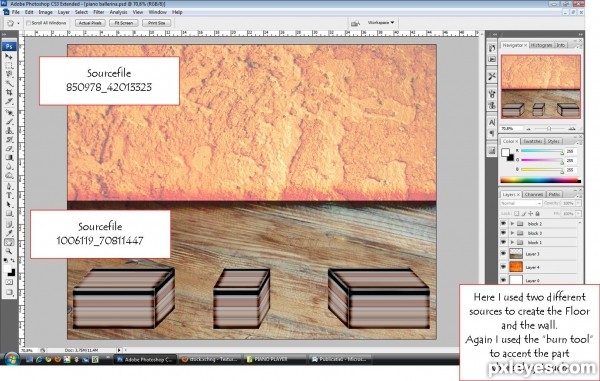600x381 pixels.
Task: Select the Lasso tool
Action: point(9,75)
